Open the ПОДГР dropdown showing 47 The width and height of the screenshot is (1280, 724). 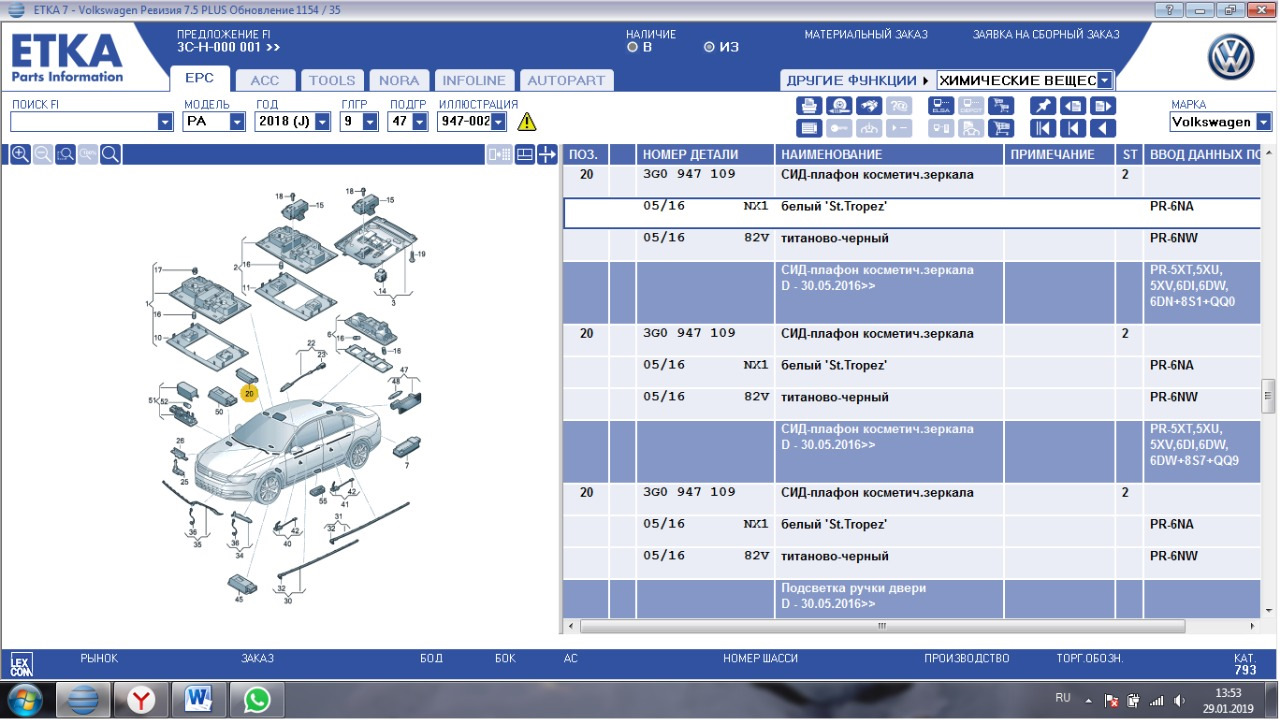click(x=418, y=122)
